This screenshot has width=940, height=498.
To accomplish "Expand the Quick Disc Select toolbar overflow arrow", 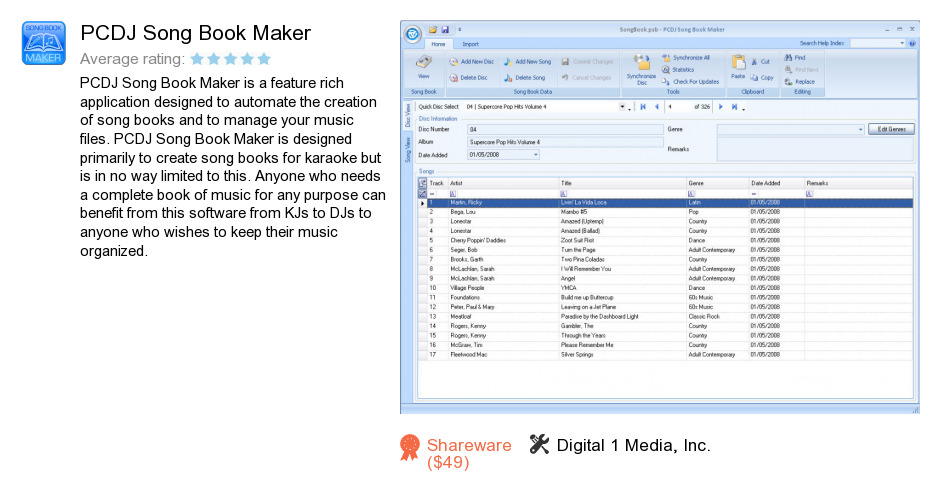I will click(x=630, y=108).
